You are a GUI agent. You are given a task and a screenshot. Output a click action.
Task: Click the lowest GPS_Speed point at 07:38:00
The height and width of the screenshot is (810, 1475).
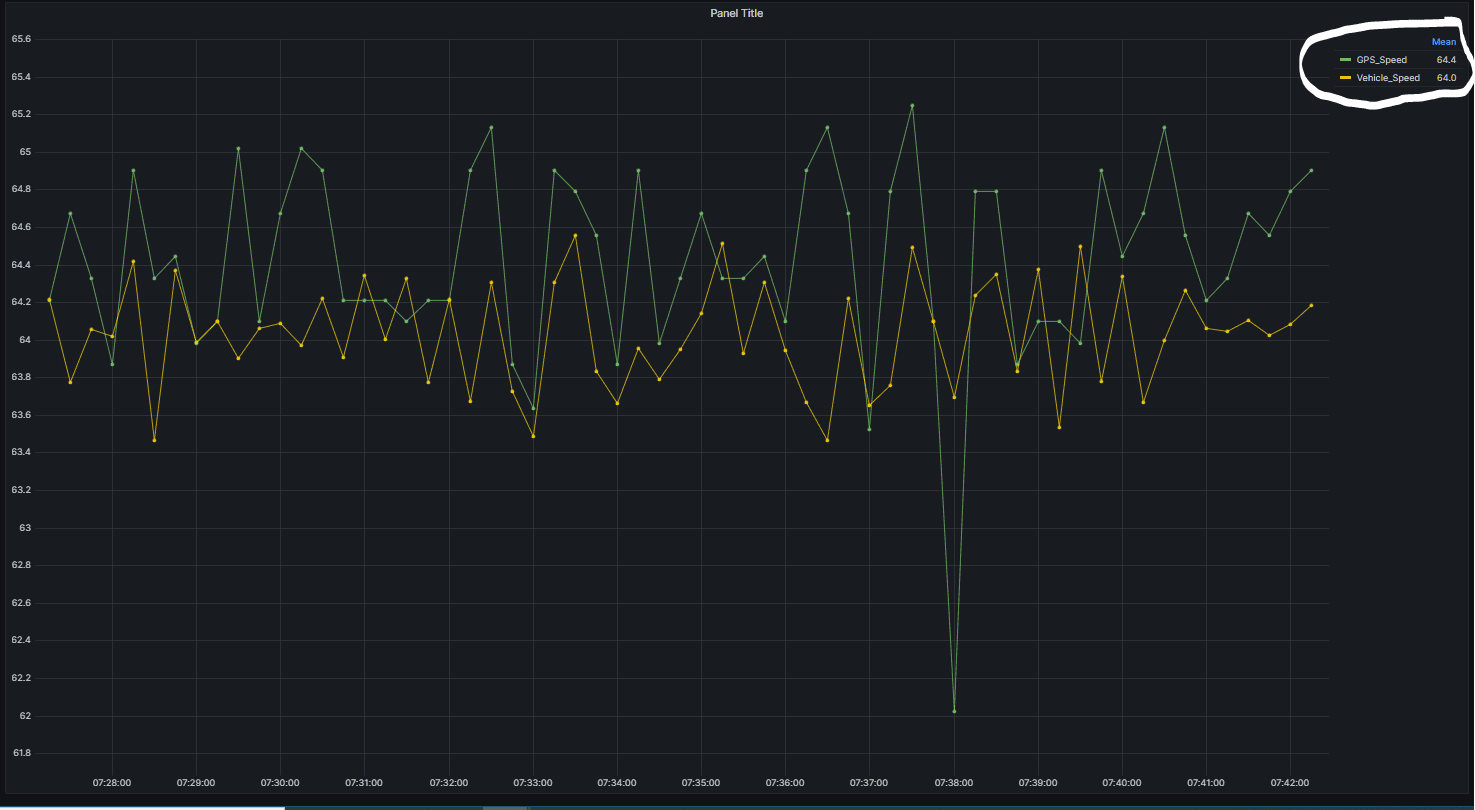954,711
